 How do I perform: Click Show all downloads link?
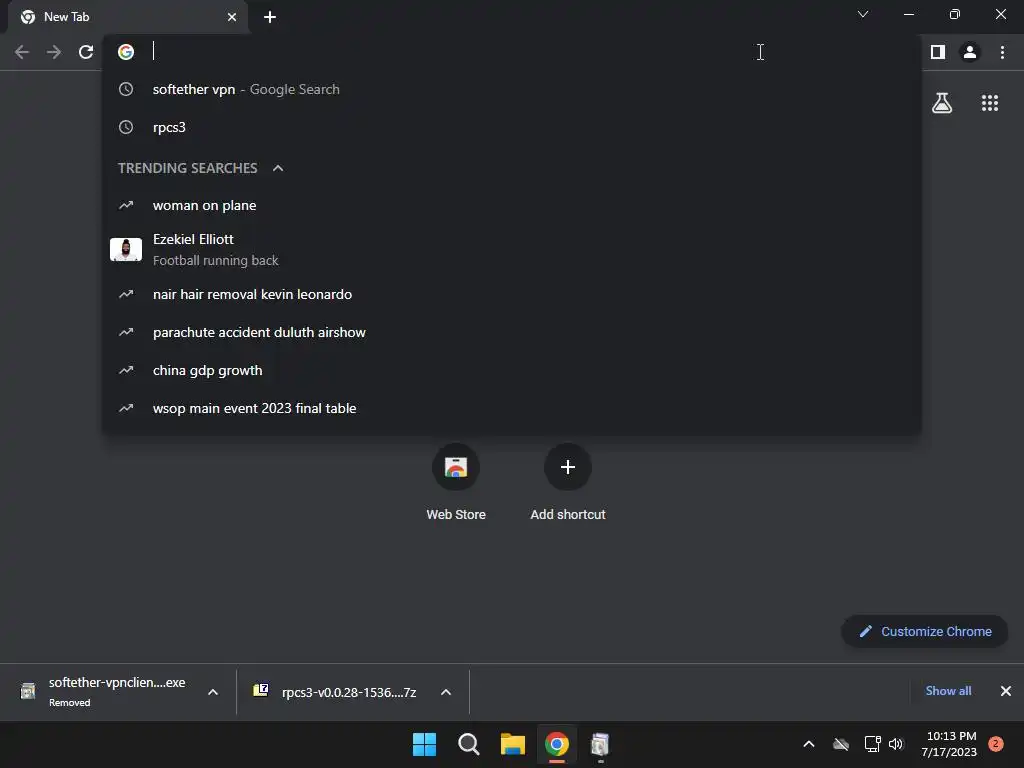pos(948,691)
